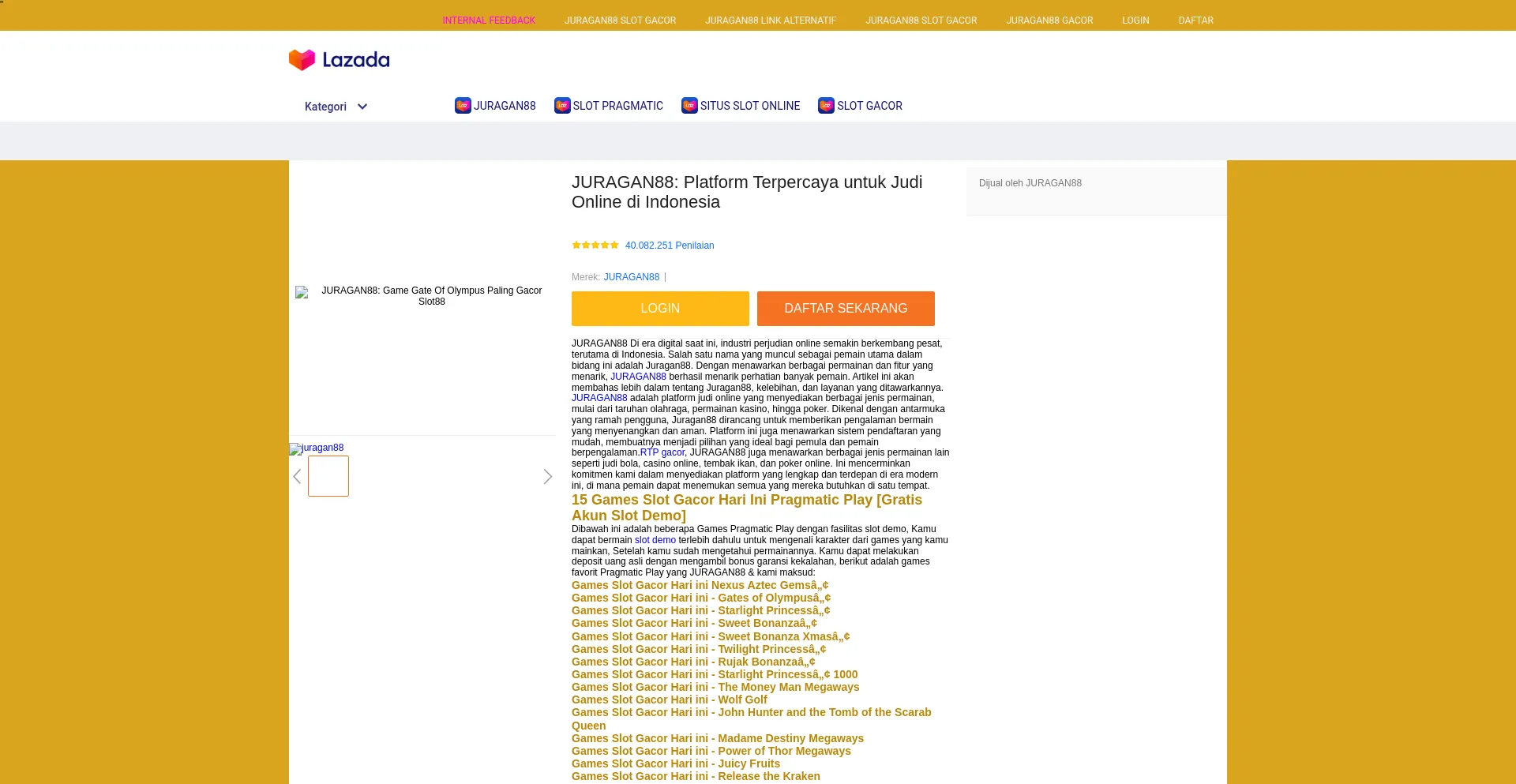Click Games Slot Gacor Wolf Golf
Screen dimensions: 1516x784
pyautogui.click(x=670, y=700)
